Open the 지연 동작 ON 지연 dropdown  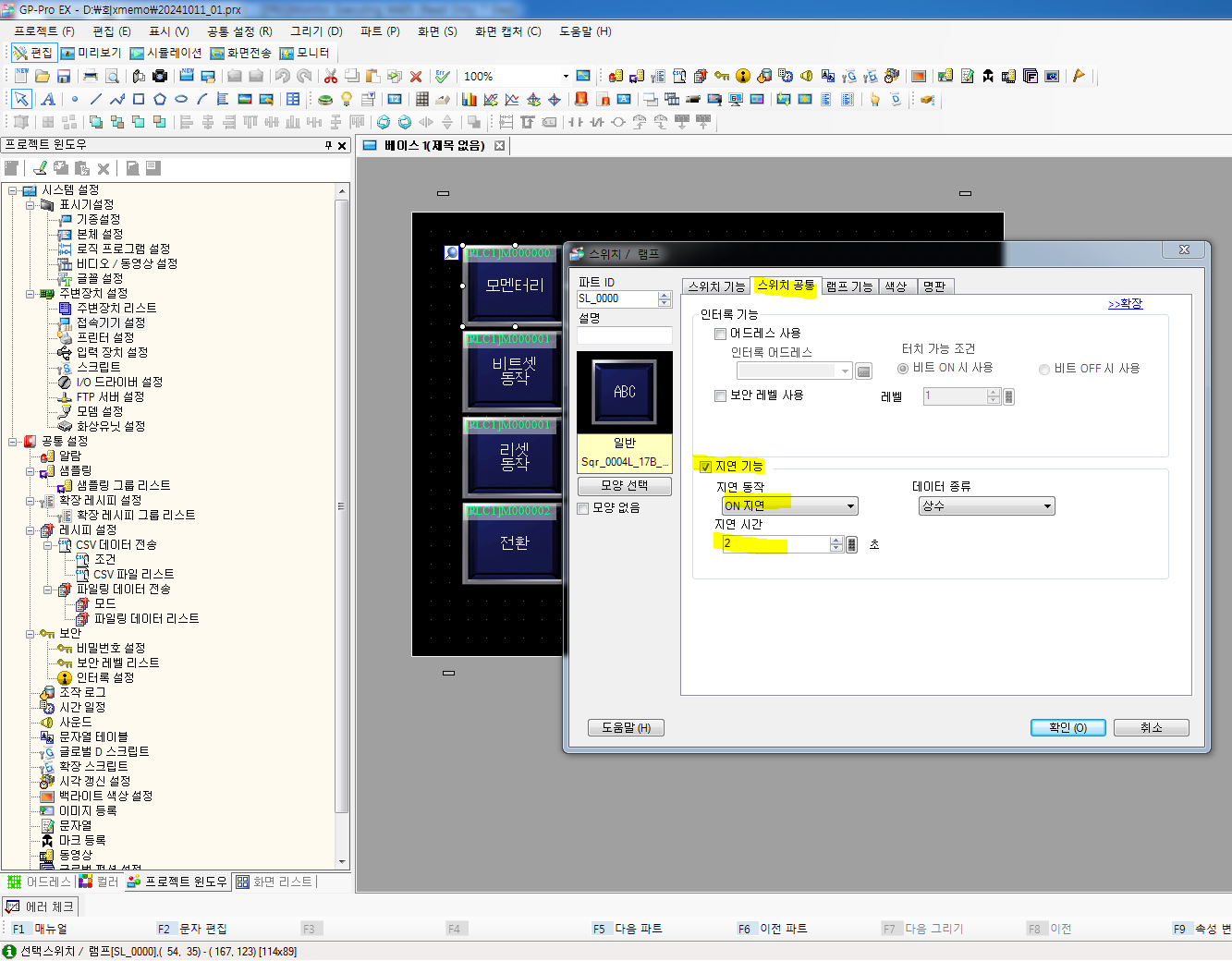click(x=790, y=506)
